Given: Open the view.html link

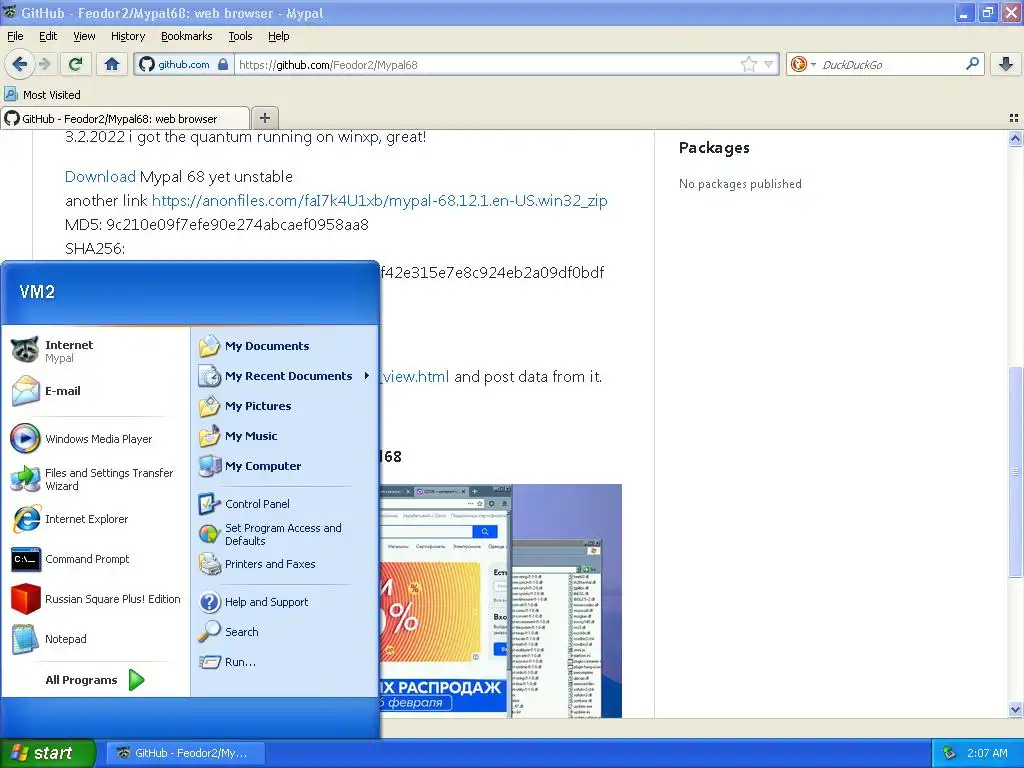Looking at the screenshot, I should [x=415, y=377].
